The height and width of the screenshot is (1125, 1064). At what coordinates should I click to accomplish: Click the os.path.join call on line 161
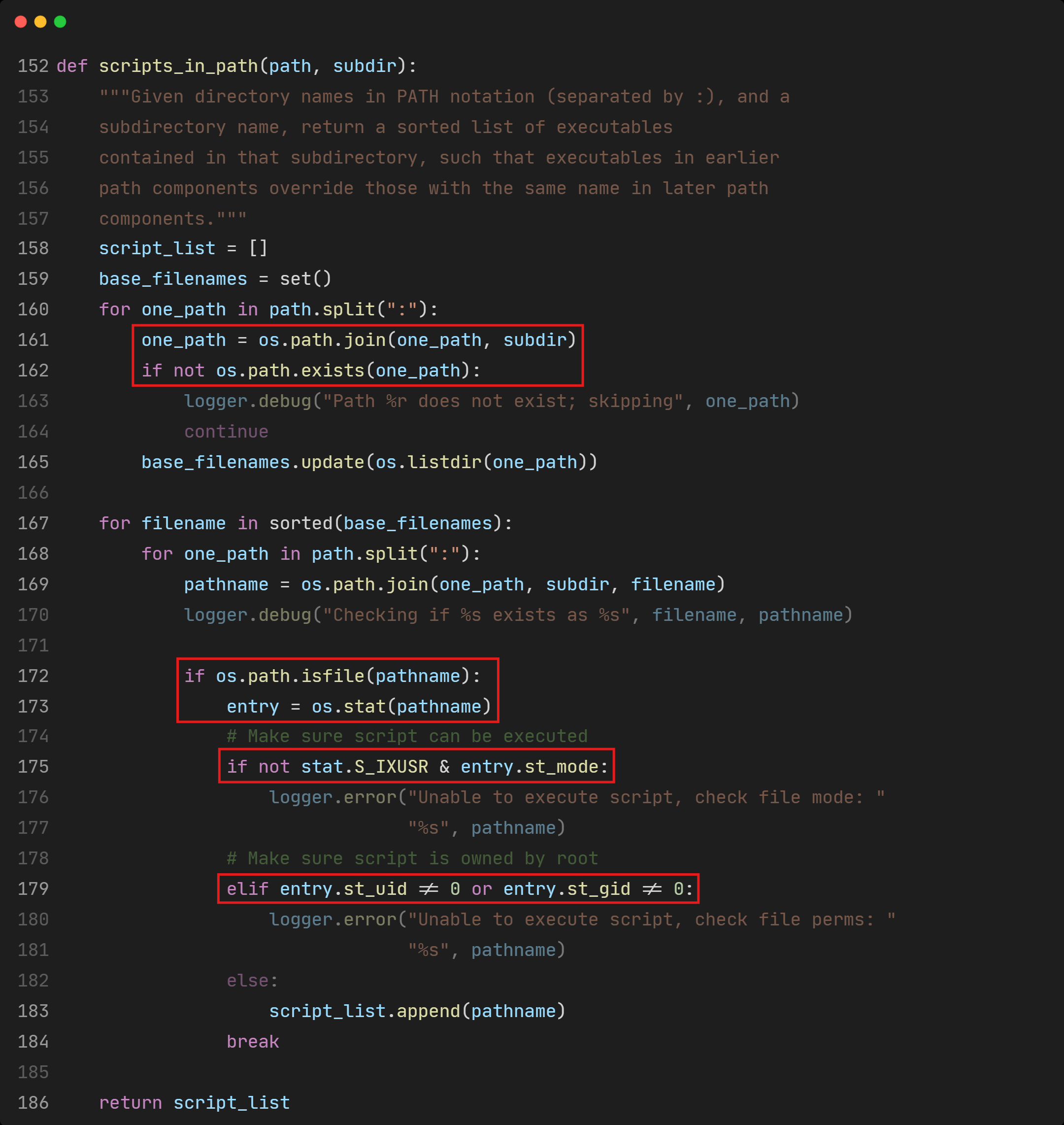(322, 340)
